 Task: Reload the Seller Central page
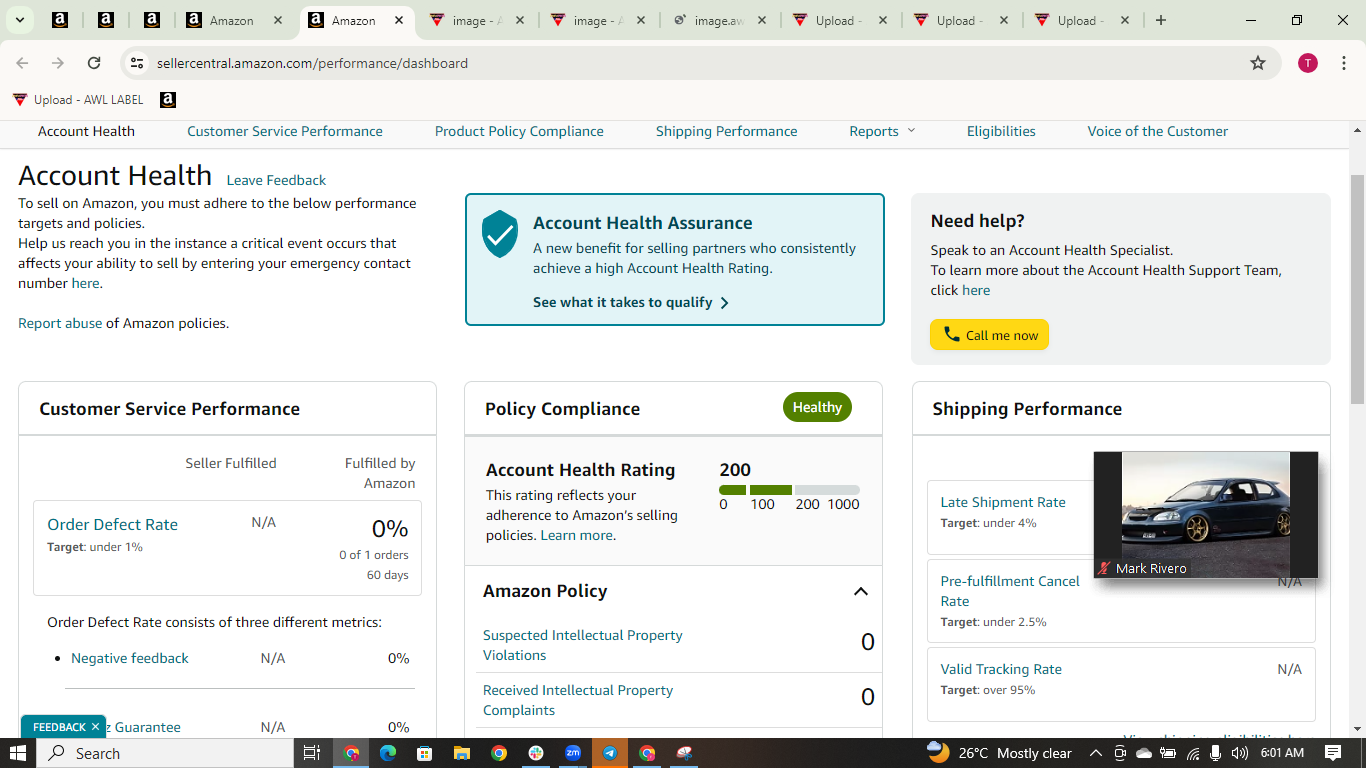94,63
